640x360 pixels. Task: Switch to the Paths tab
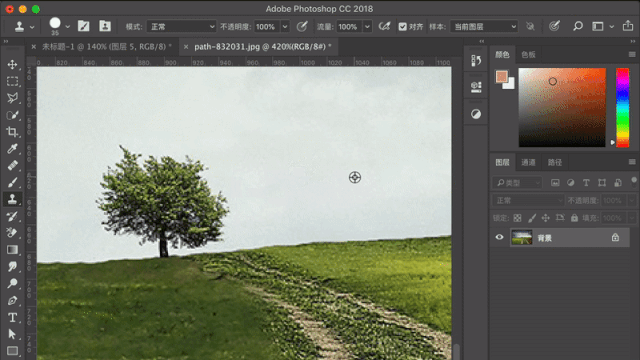(554, 162)
